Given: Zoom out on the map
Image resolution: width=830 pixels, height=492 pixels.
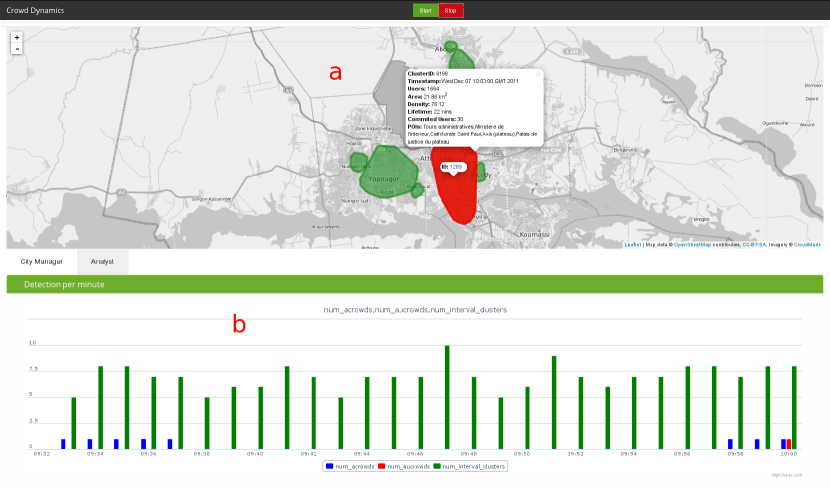Looking at the screenshot, I should [17, 48].
